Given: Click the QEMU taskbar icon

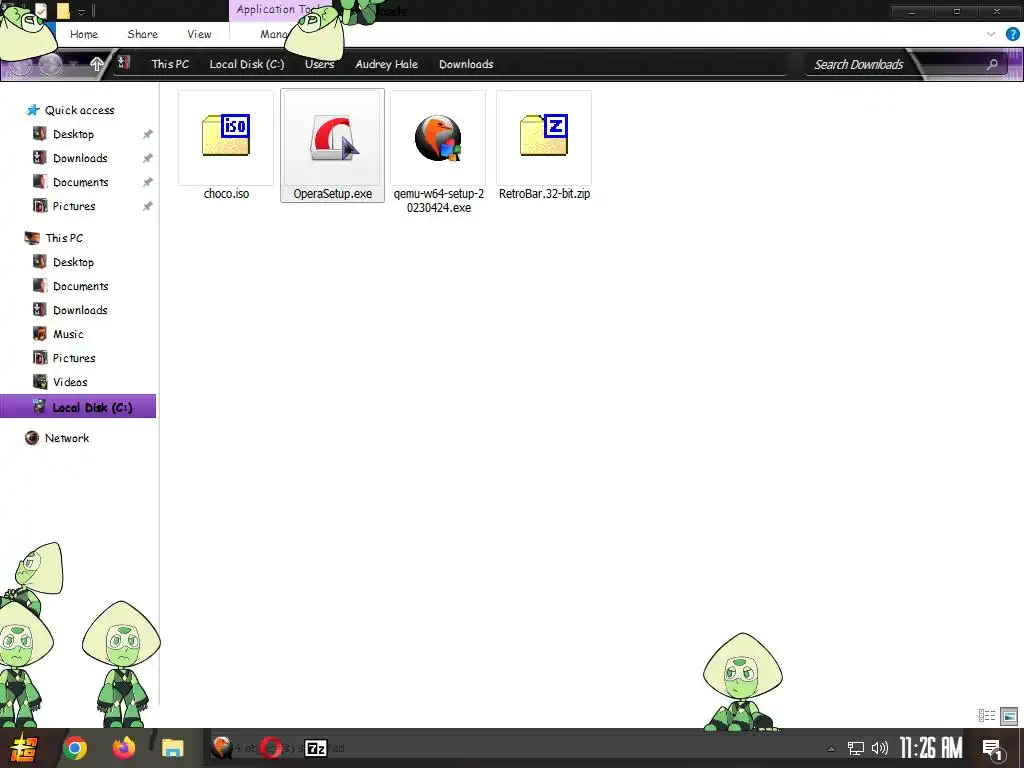Looking at the screenshot, I should (x=222, y=748).
